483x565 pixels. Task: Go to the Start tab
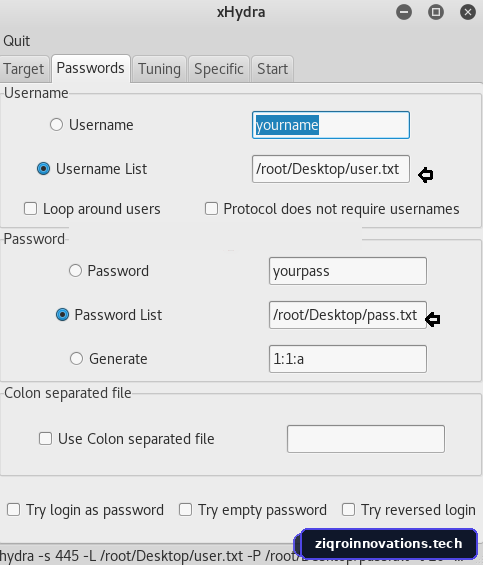pos(272,69)
